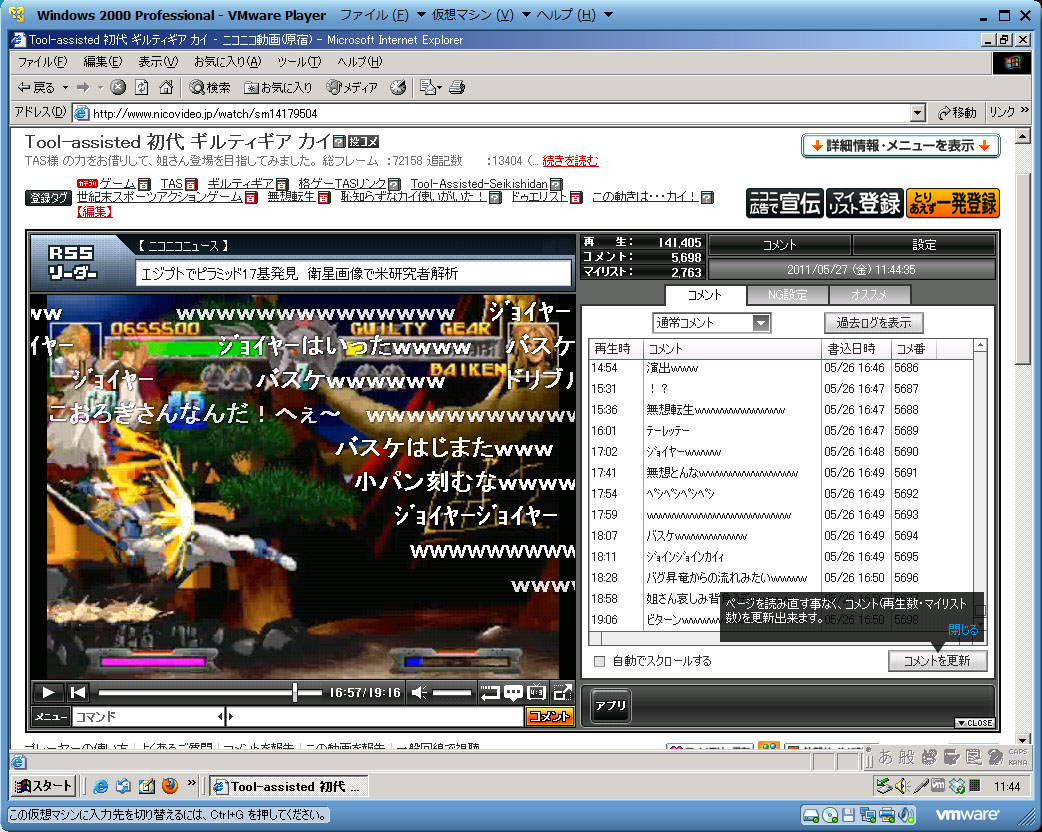The image size is (1042, 832).
Task: Click the 過去ログを表示 button
Action: (873, 323)
